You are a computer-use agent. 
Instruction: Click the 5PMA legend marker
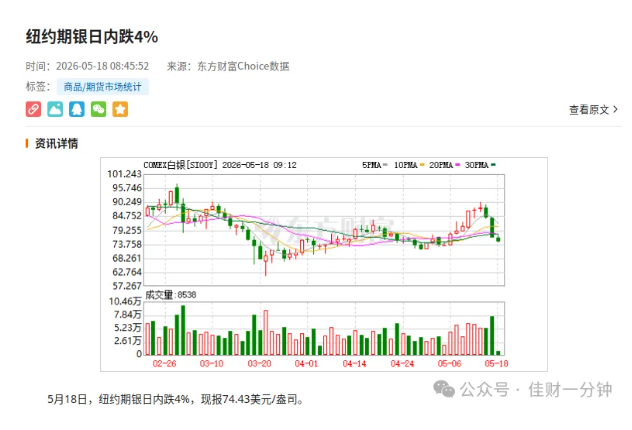coord(385,165)
